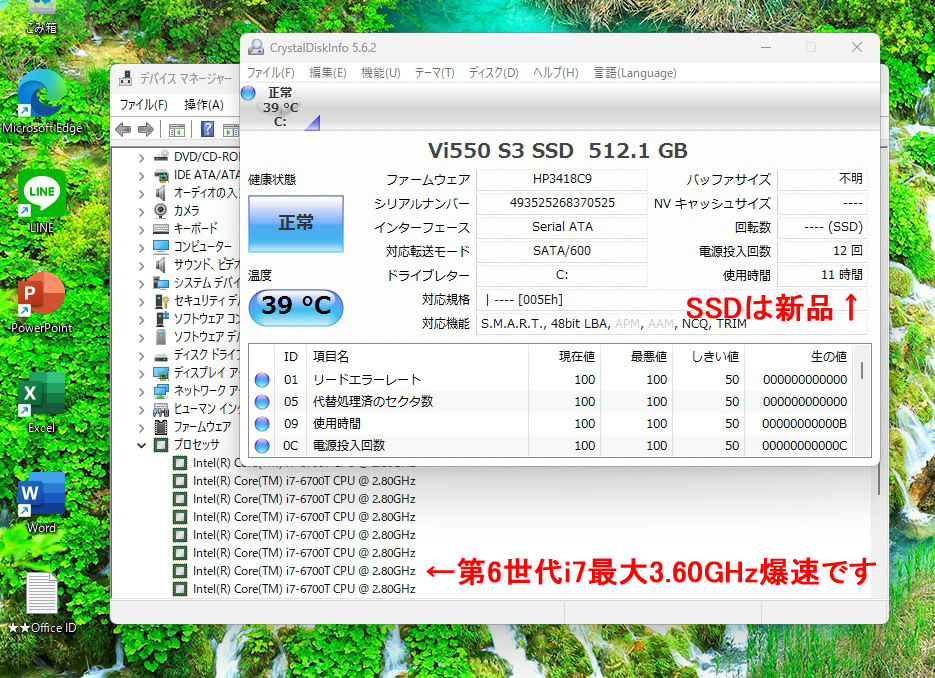935x678 pixels.
Task: Expand the DVD/CD-ROM tree node
Action: pyautogui.click(x=141, y=158)
